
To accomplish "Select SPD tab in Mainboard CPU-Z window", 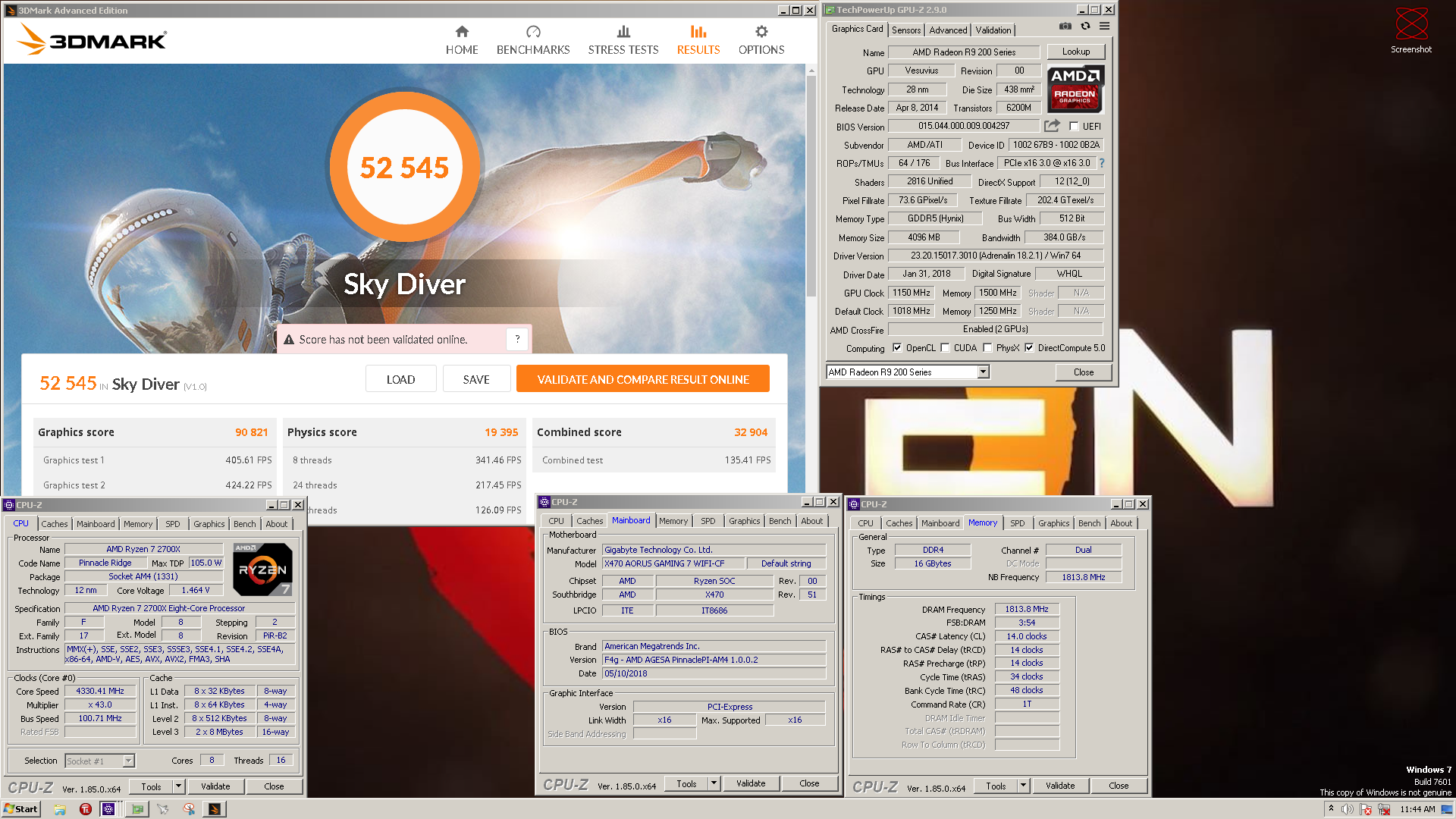I will pyautogui.click(x=708, y=521).
